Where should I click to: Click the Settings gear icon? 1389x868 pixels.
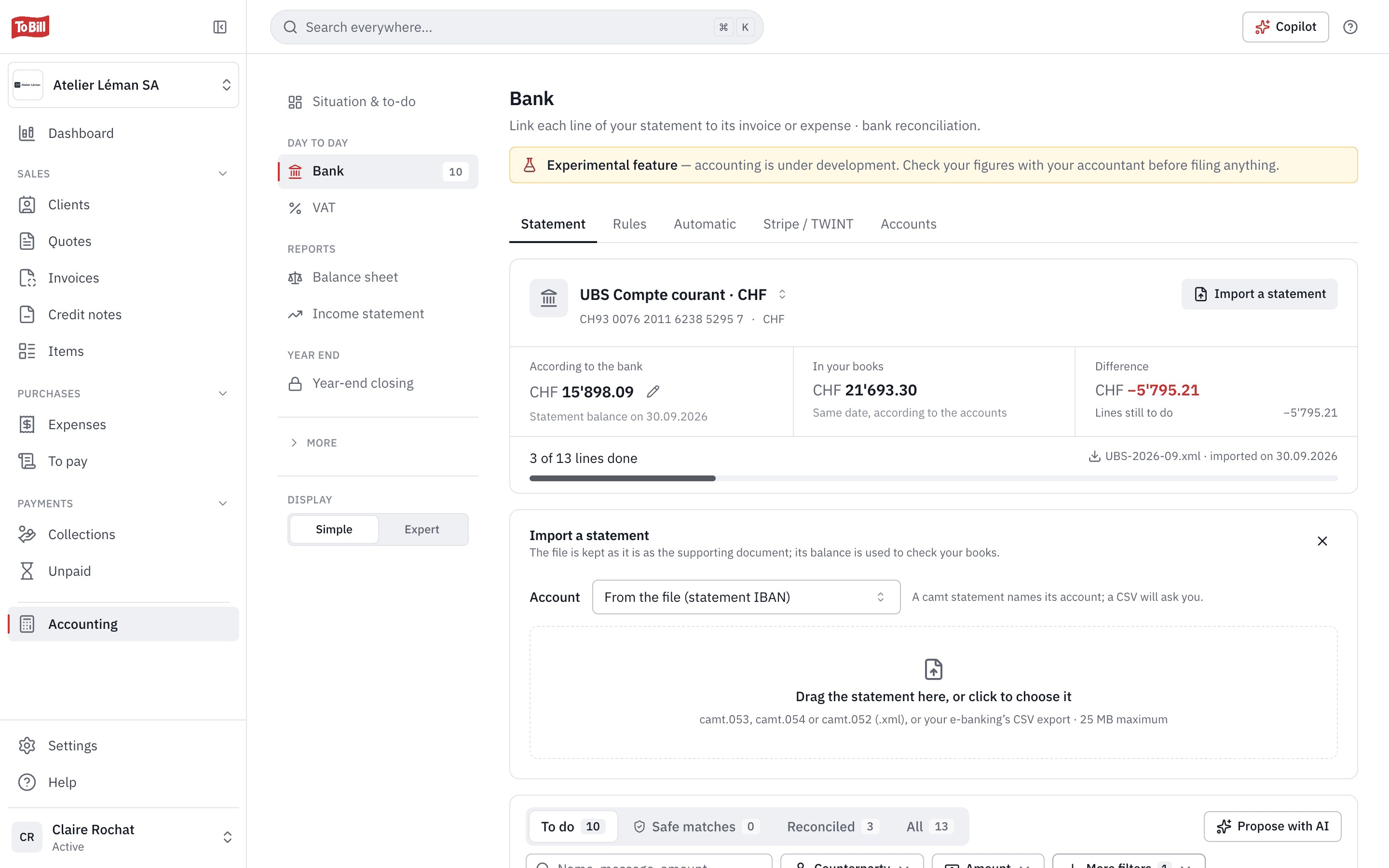[x=27, y=746]
